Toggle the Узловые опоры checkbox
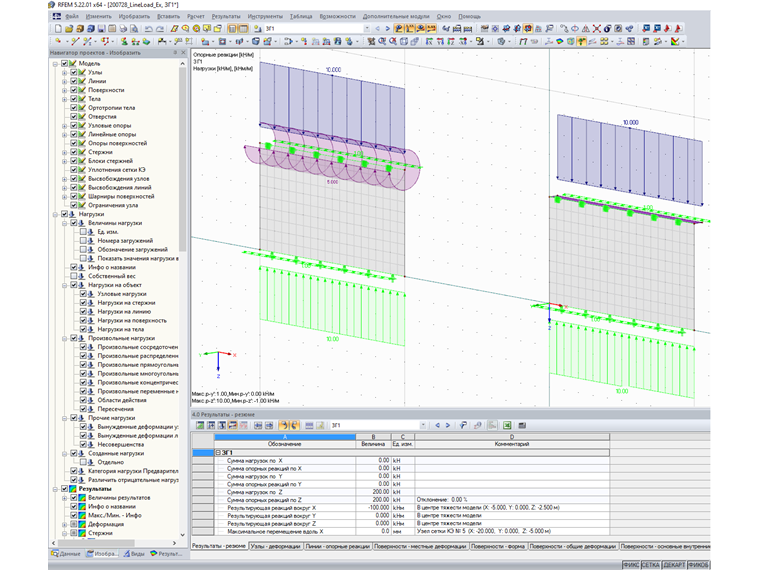The image size is (760, 570). (74, 125)
